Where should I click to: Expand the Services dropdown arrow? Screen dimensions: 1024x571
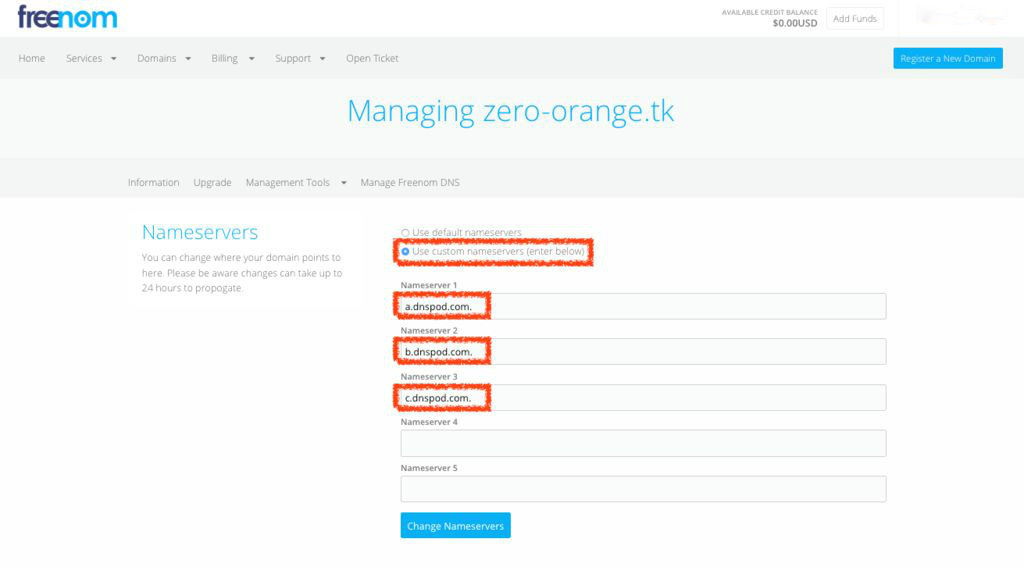click(114, 59)
